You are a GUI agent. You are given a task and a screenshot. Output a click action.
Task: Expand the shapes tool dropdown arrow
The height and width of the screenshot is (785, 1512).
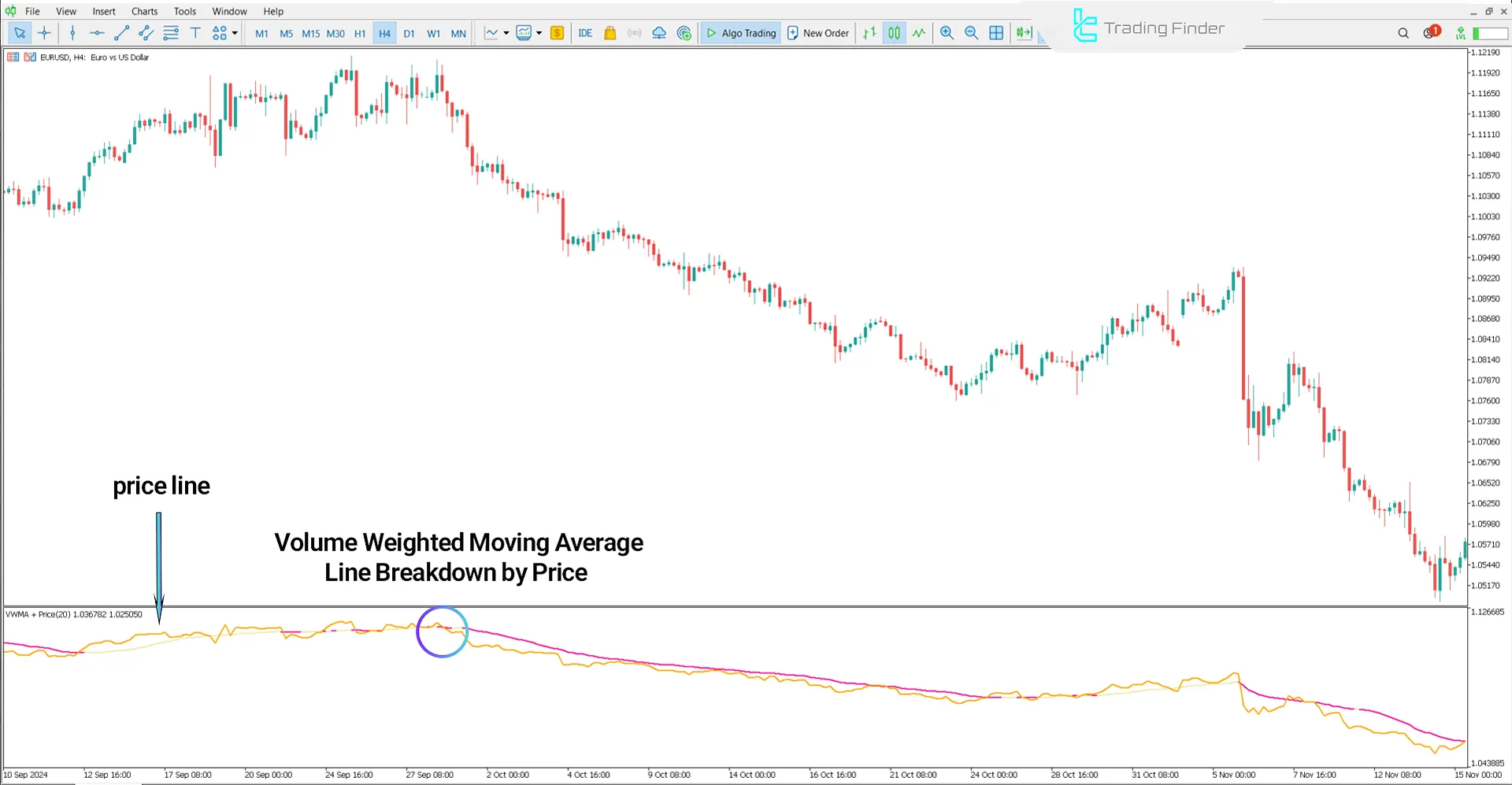point(235,33)
